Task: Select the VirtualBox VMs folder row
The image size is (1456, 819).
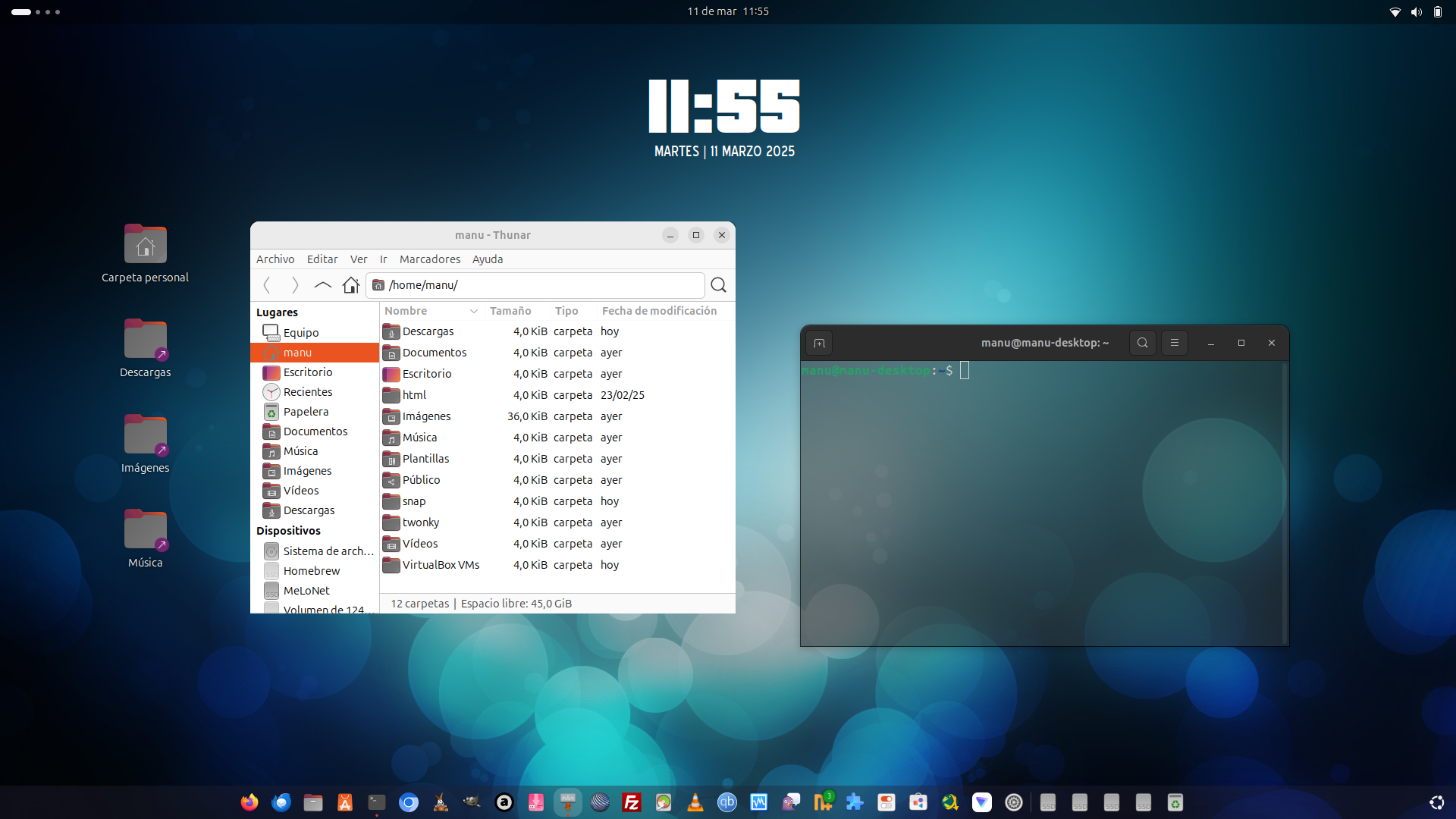Action: click(x=557, y=565)
